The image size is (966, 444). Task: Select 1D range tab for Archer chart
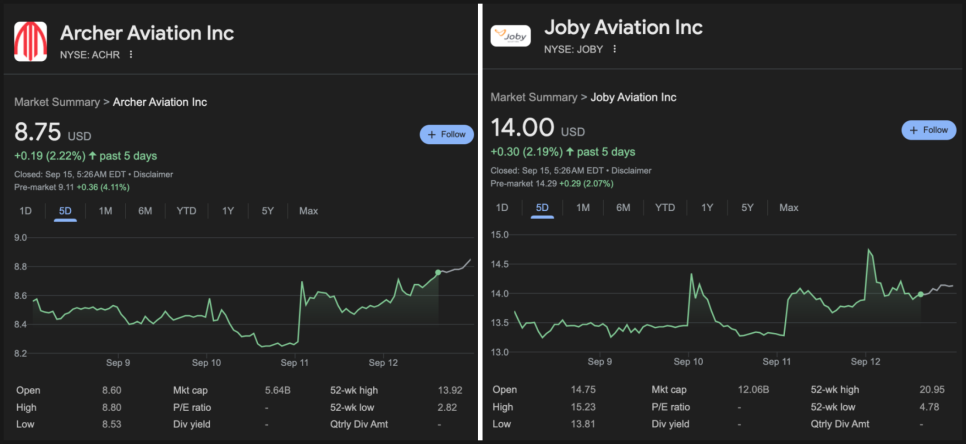pos(25,211)
